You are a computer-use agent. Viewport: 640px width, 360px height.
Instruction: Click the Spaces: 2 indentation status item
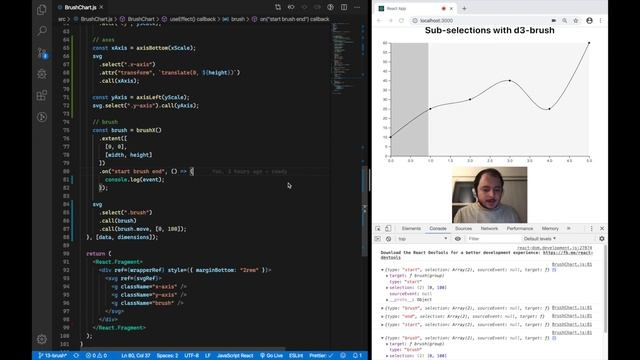[x=167, y=356]
